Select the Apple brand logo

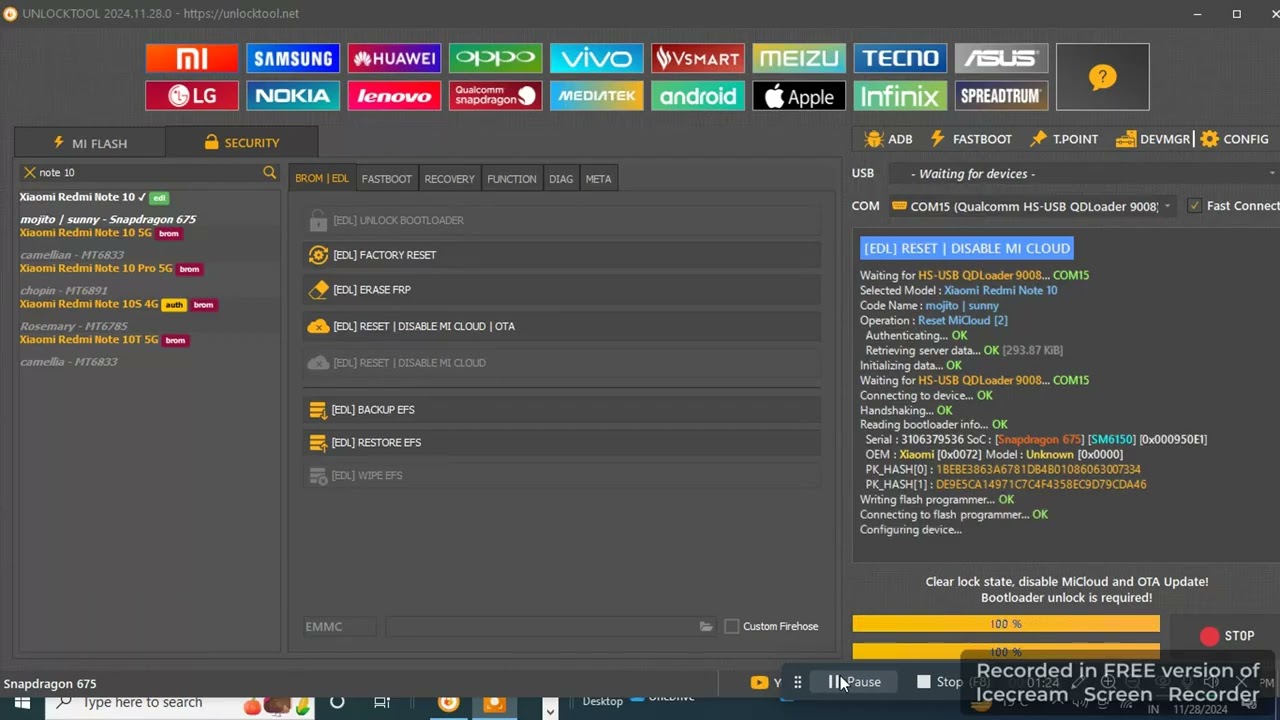[798, 96]
